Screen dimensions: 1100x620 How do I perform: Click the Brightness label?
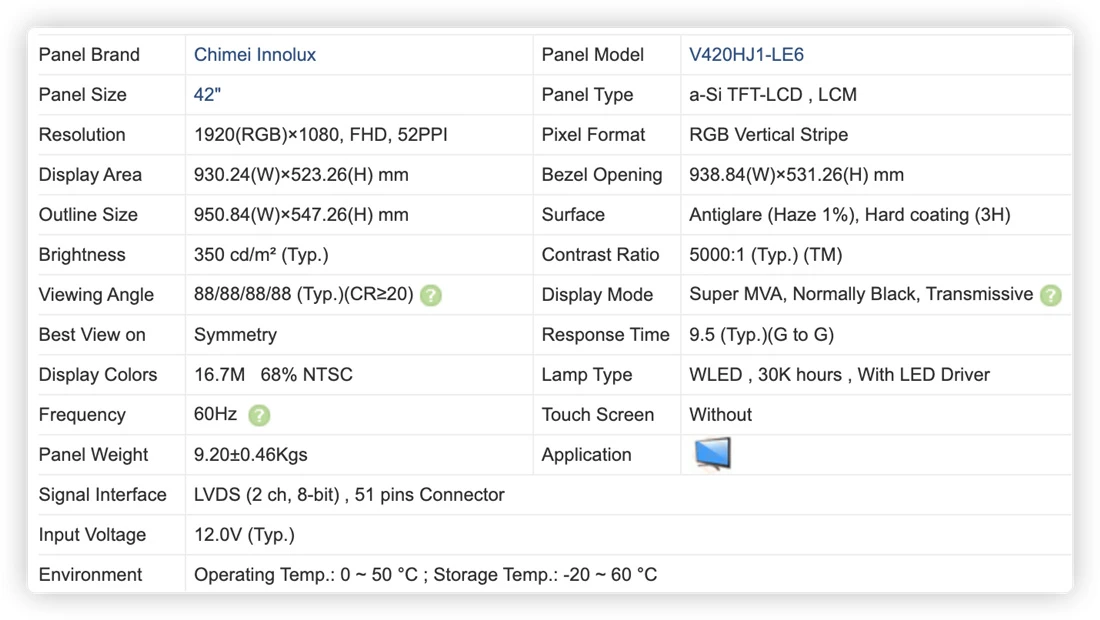(x=82, y=255)
